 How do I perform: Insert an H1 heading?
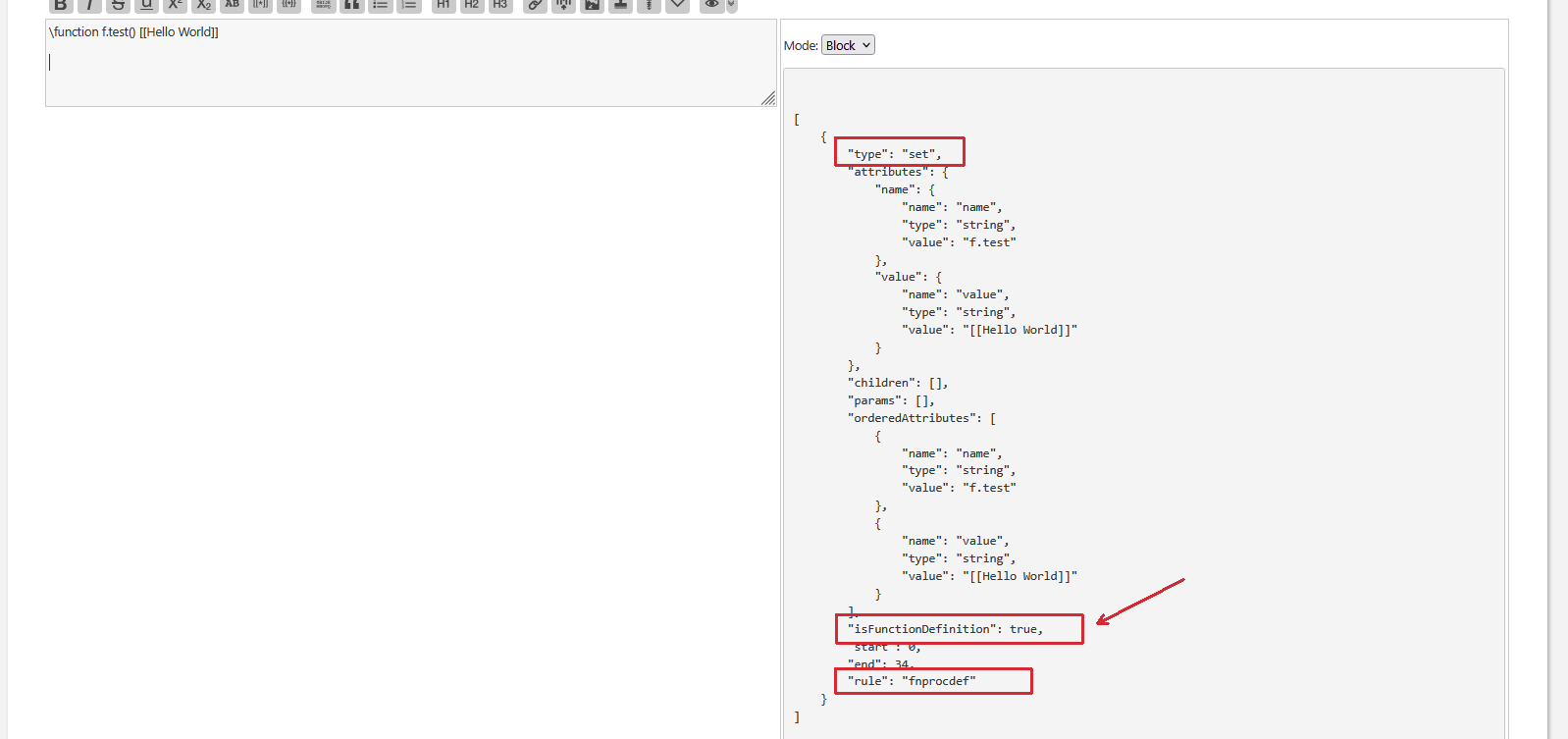pyautogui.click(x=444, y=5)
